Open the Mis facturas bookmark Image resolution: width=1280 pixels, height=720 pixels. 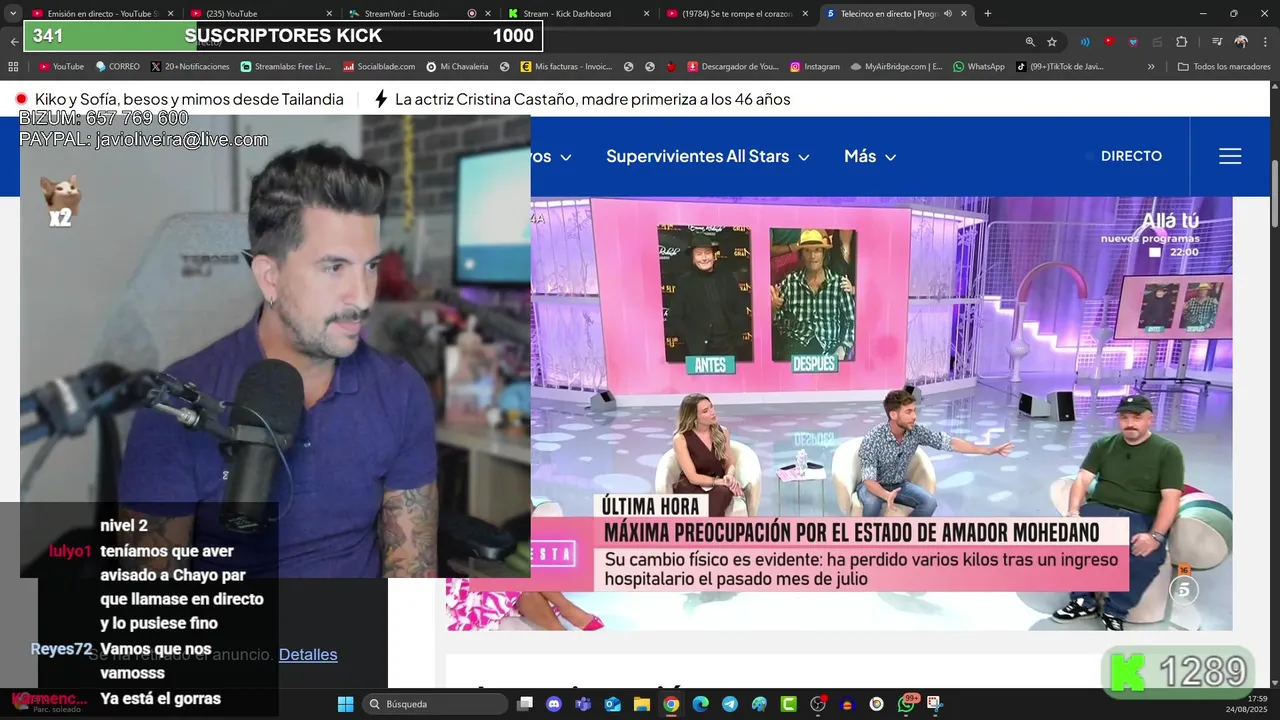click(x=566, y=67)
